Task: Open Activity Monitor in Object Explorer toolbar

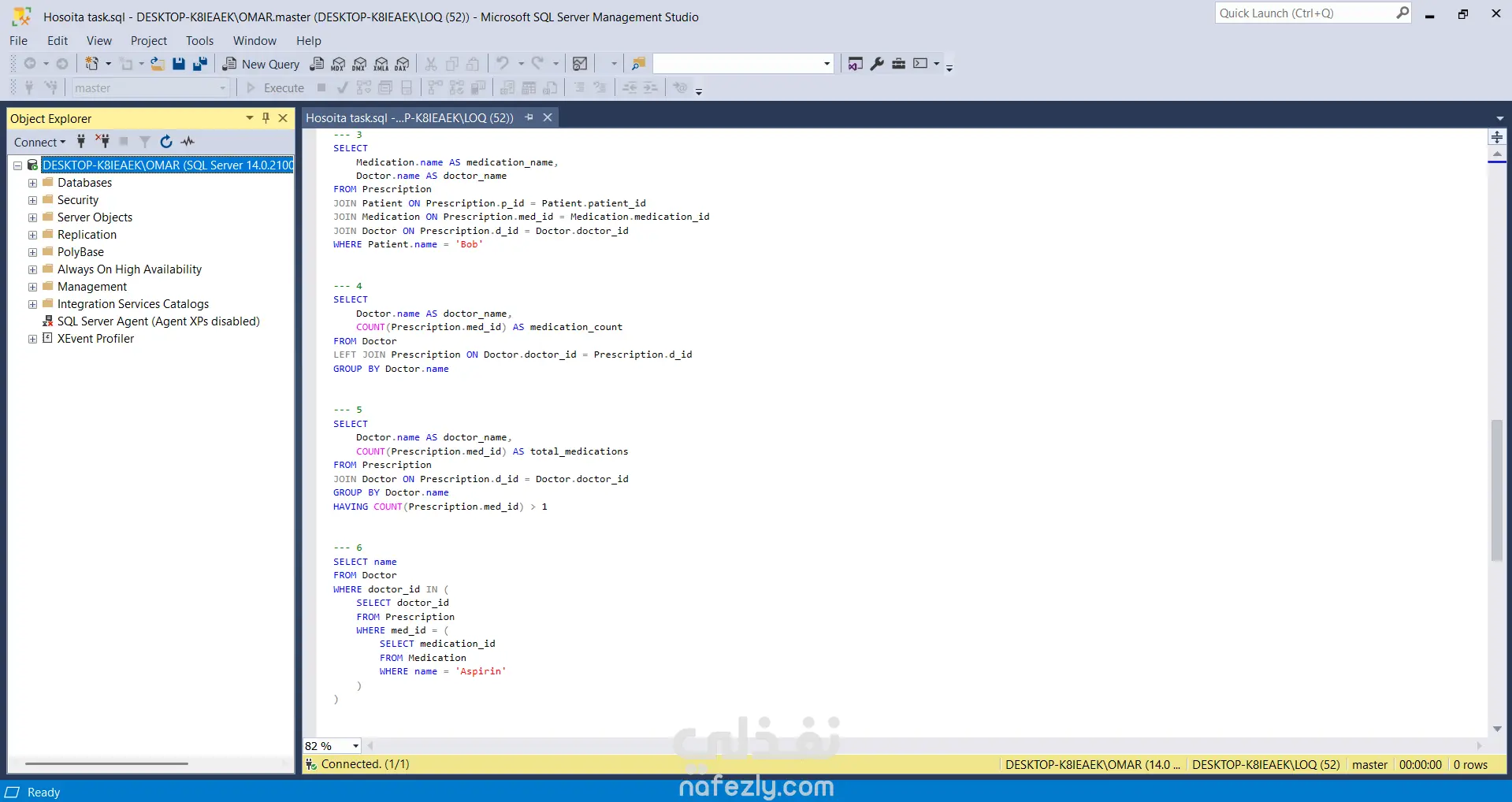Action: tap(188, 142)
